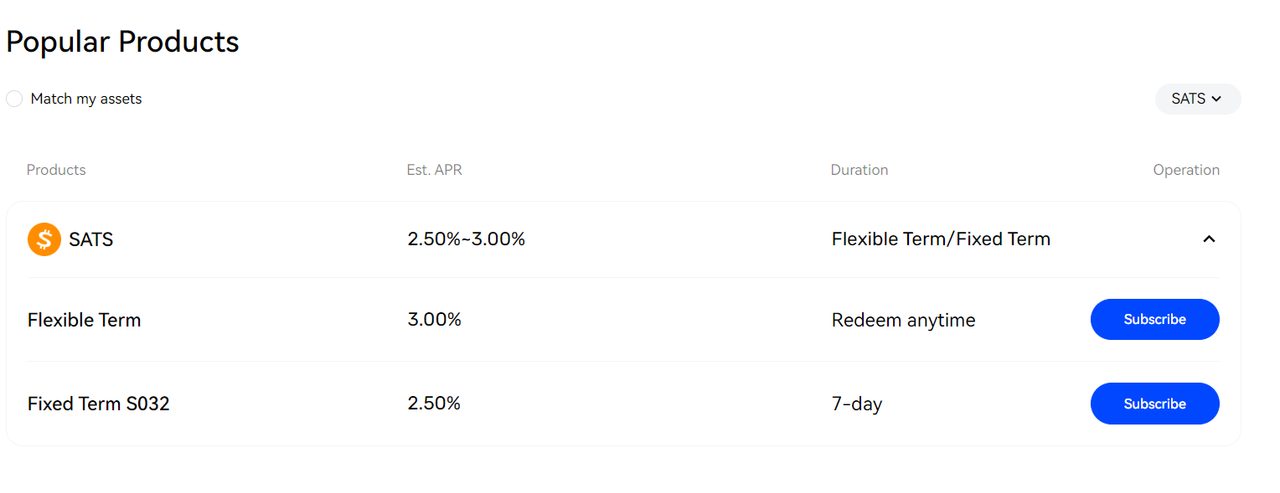Collapse the SATS product row chevron
1280x493 pixels.
tap(1209, 239)
